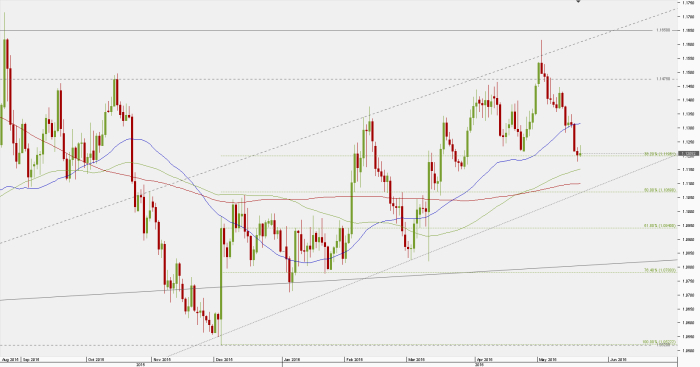Select the 61.80% Fibonacci retracement label
This screenshot has height=367, width=700.
pyautogui.click(x=660, y=226)
